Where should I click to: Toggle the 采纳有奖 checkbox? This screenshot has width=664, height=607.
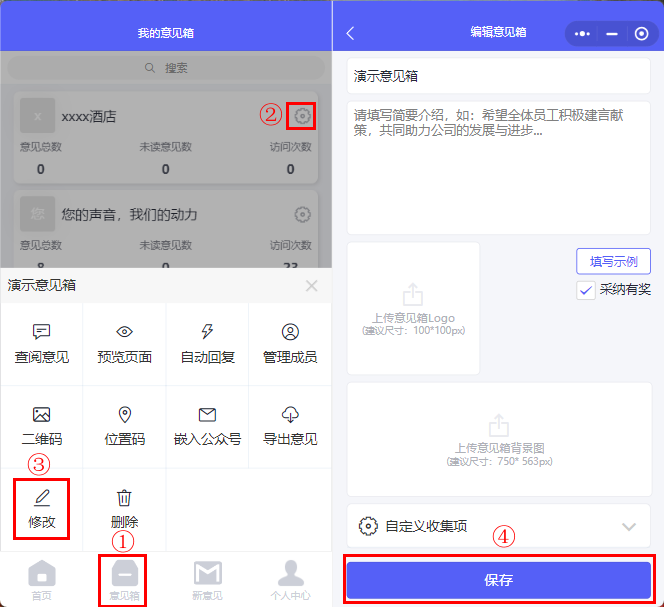tap(586, 290)
